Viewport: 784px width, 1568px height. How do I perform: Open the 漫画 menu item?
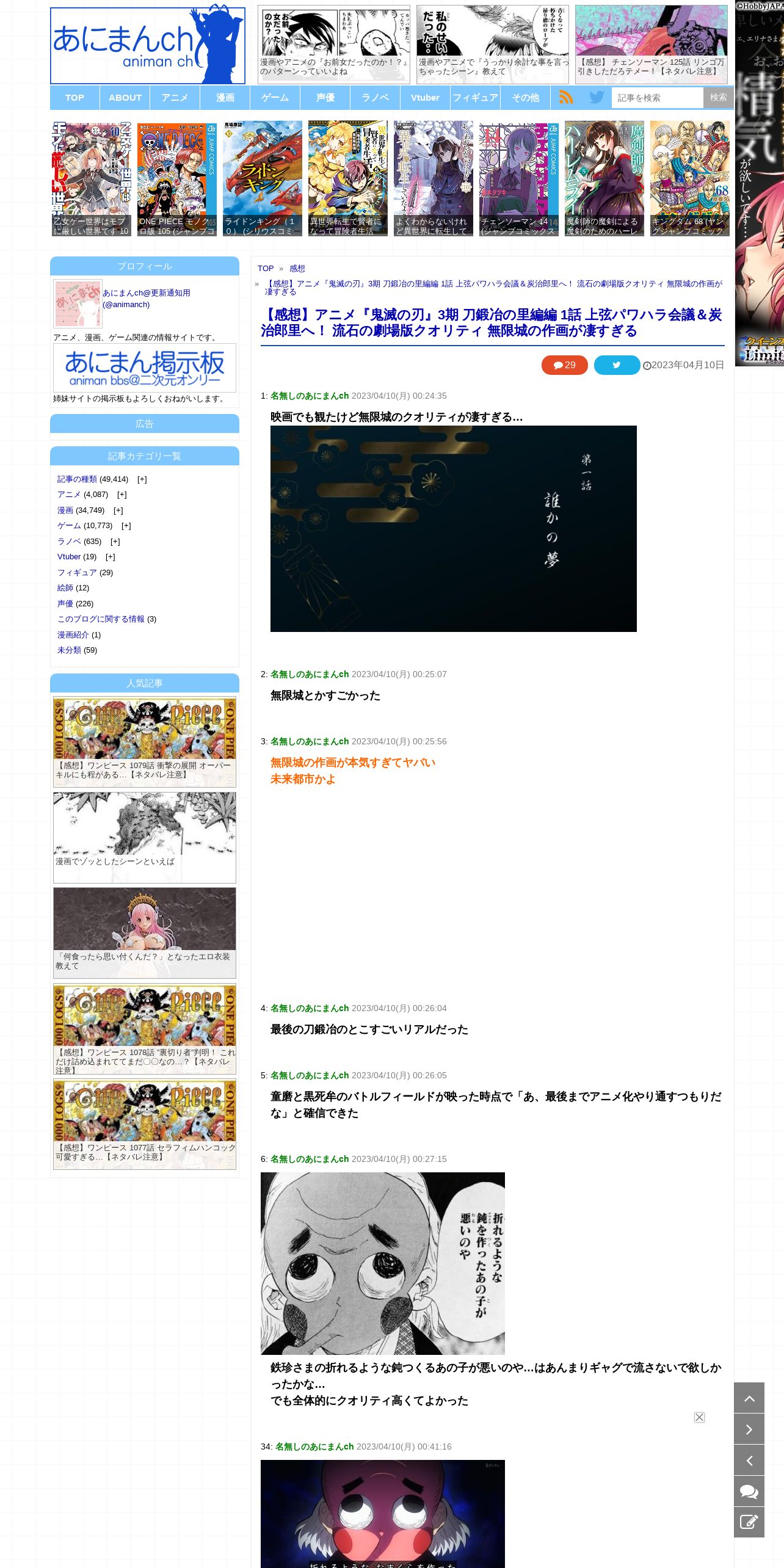tap(225, 98)
